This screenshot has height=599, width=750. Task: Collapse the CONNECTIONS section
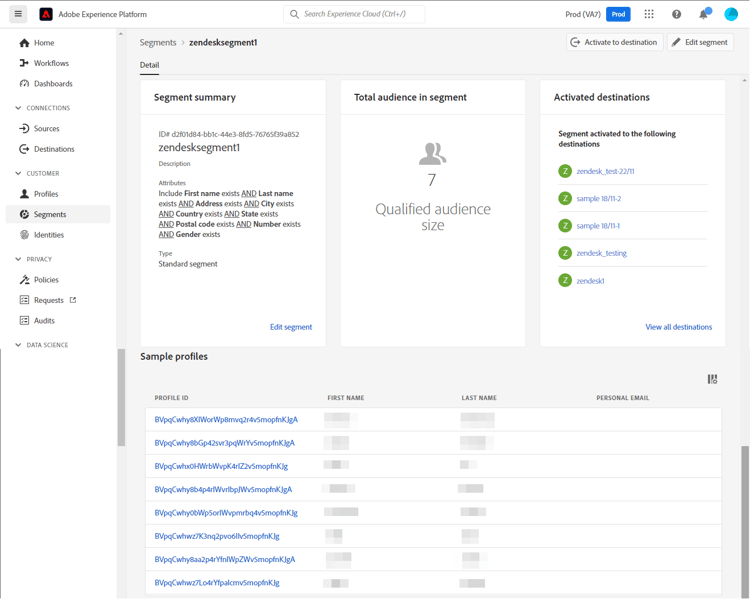click(x=18, y=108)
